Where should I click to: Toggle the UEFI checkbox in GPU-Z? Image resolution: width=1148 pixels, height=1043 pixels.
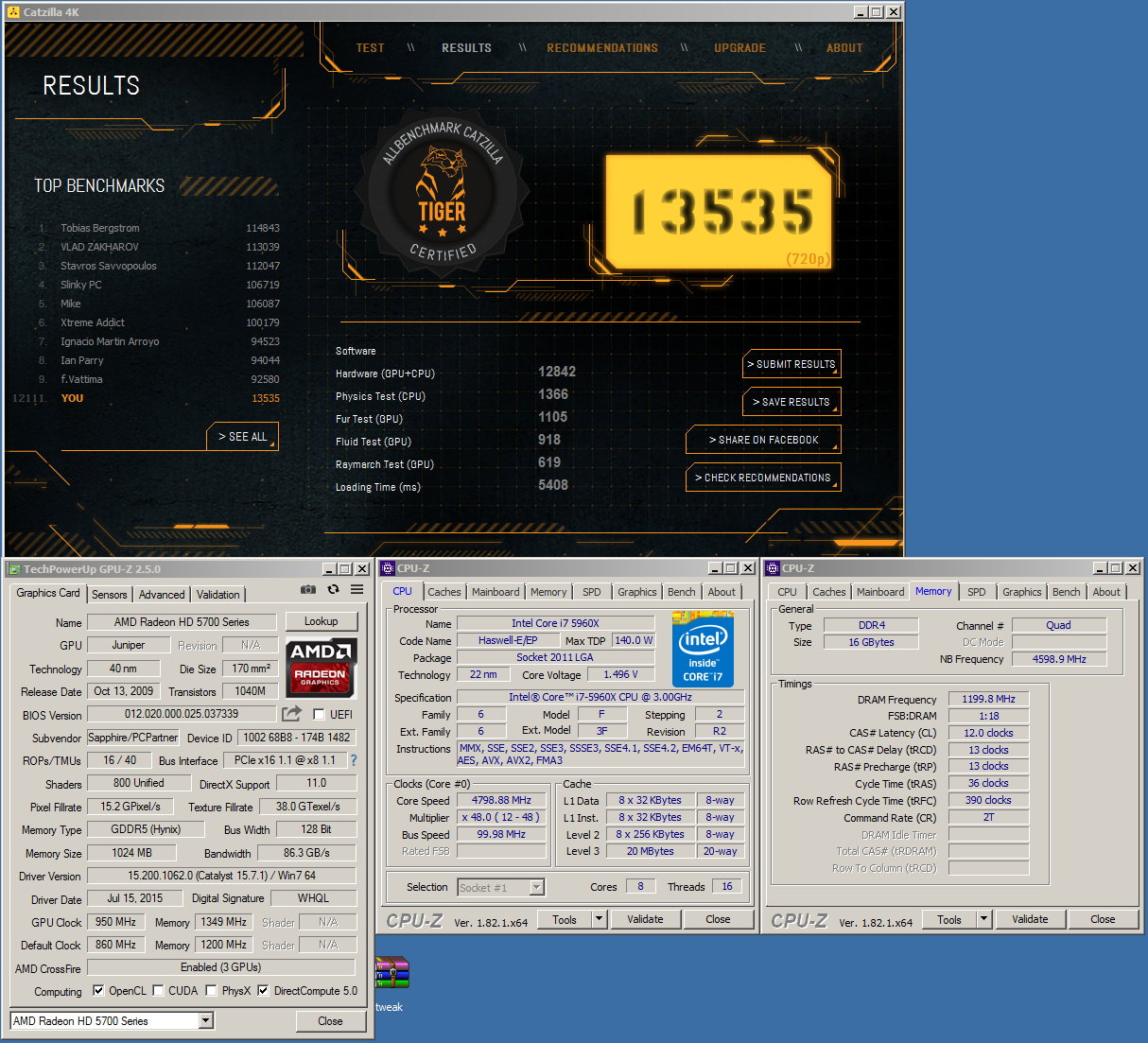pyautogui.click(x=319, y=714)
